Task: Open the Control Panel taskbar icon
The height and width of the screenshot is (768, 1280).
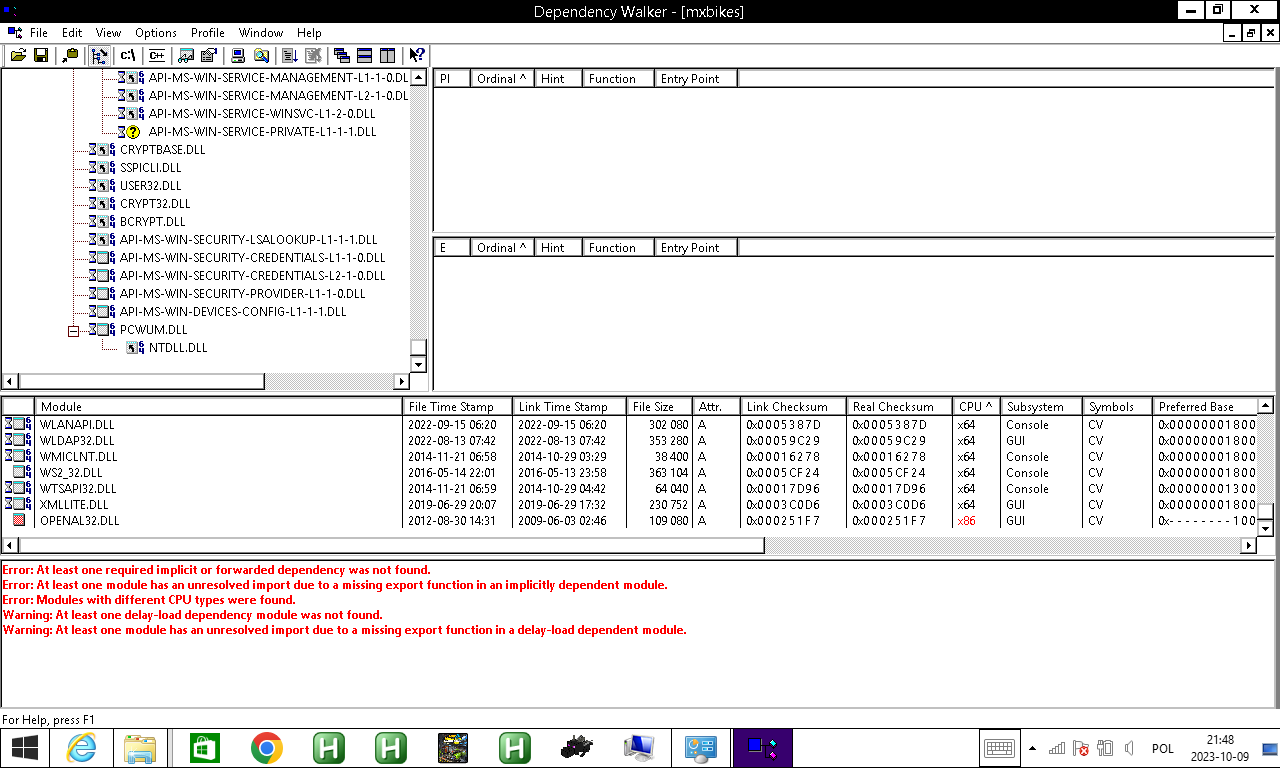Action: tap(701, 748)
